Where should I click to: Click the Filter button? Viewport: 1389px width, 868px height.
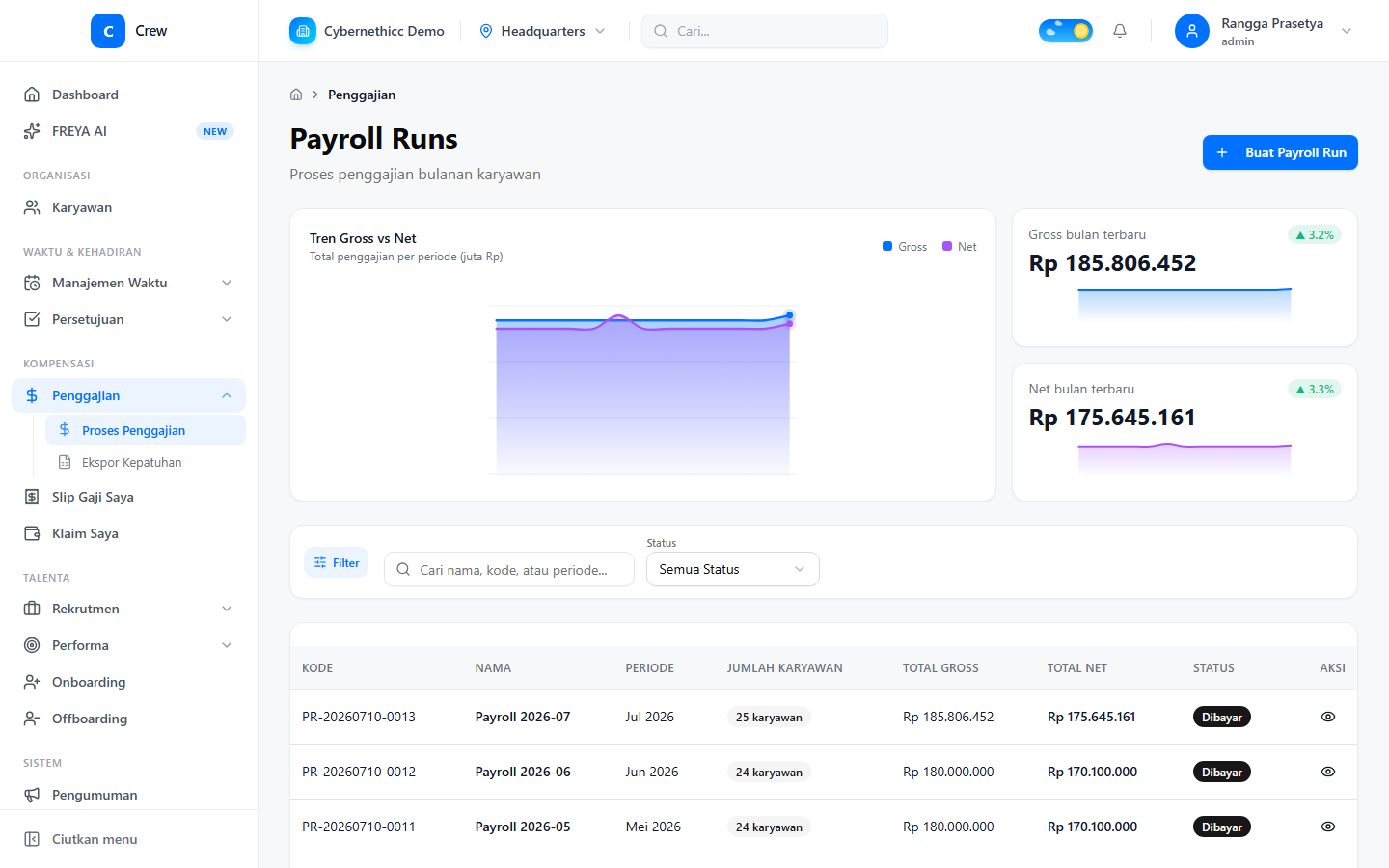336,562
